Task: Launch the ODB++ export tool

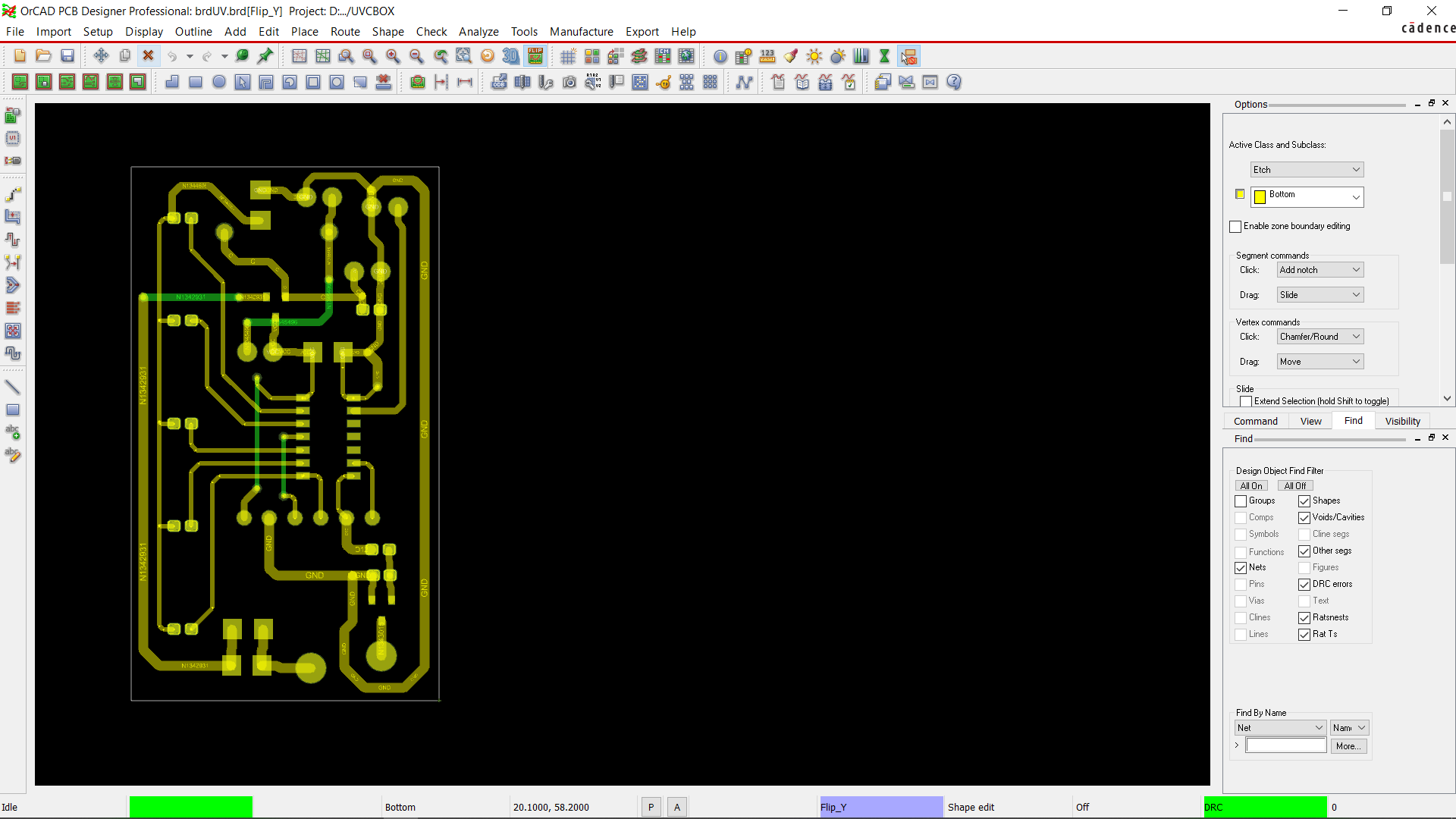Action: (499, 82)
